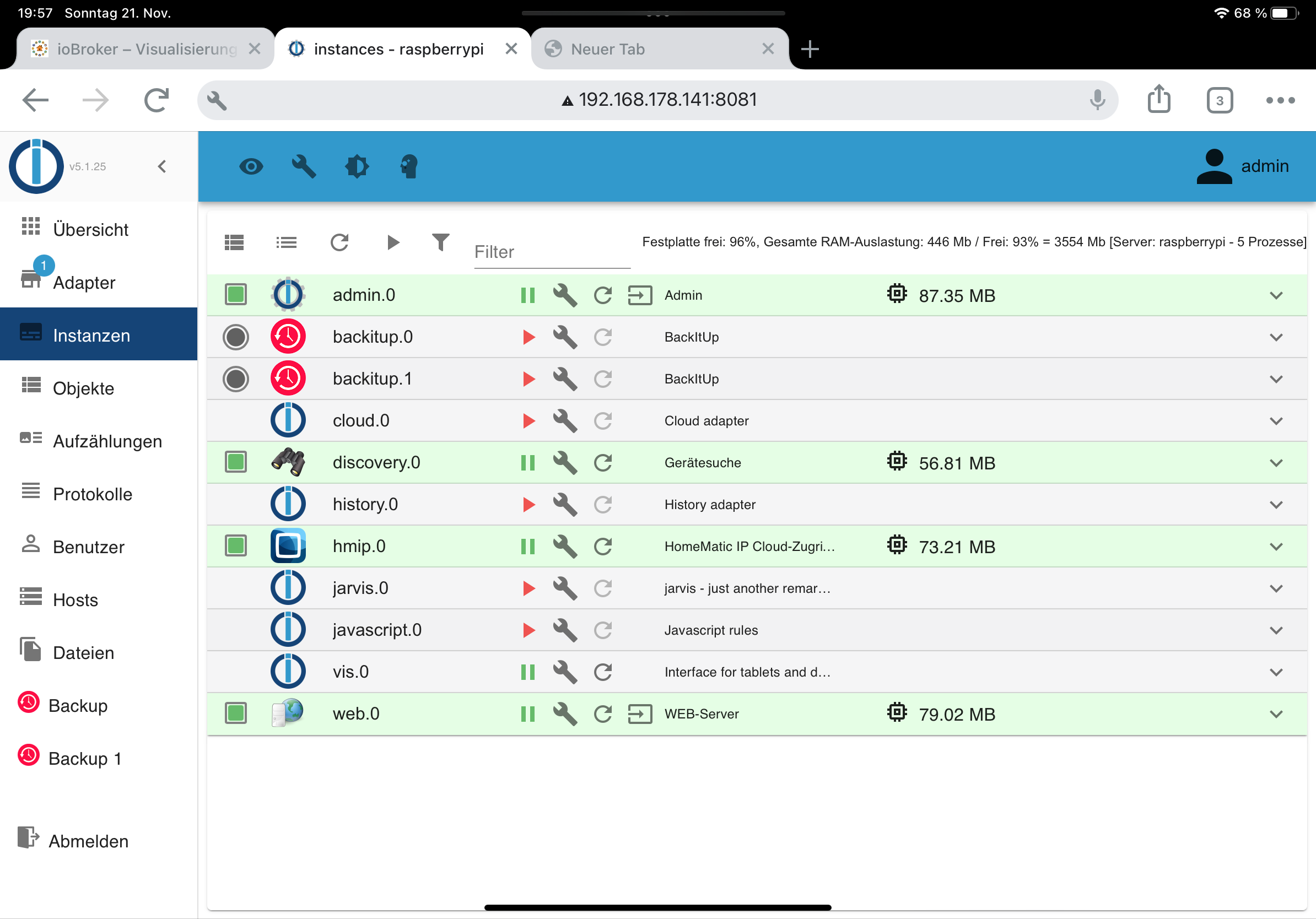The height and width of the screenshot is (919, 1316).
Task: Expand the cloud.0 row details
Action: pyautogui.click(x=1276, y=420)
